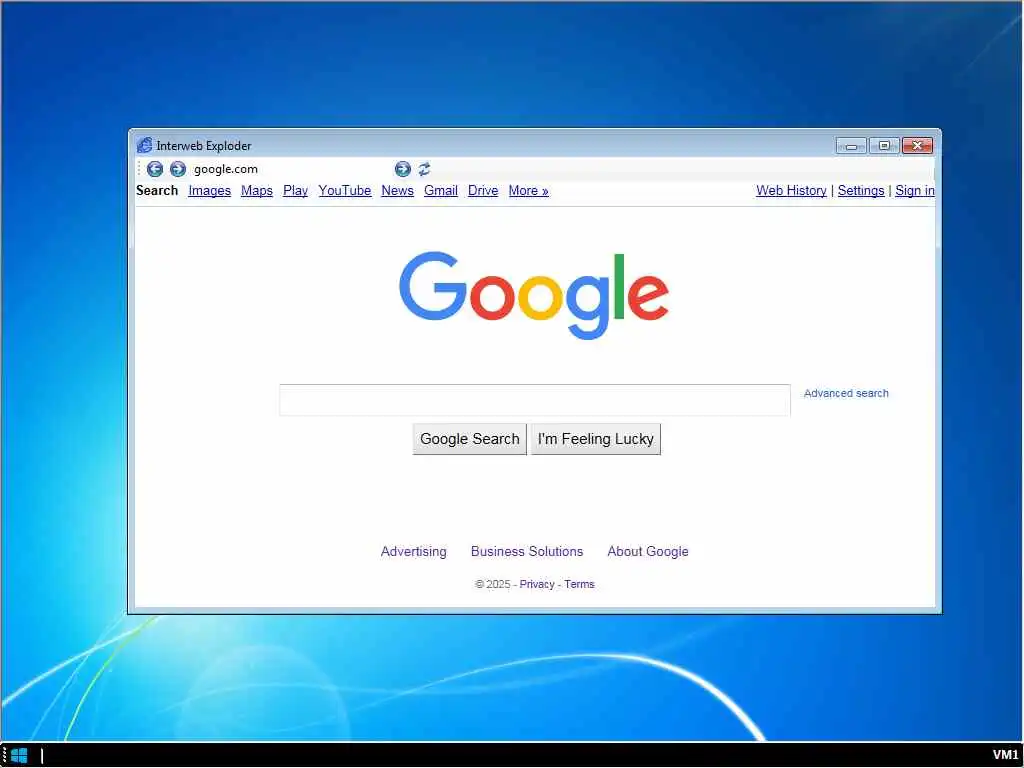Open the About Google footer link
Image resolution: width=1024 pixels, height=768 pixels.
pyautogui.click(x=648, y=551)
